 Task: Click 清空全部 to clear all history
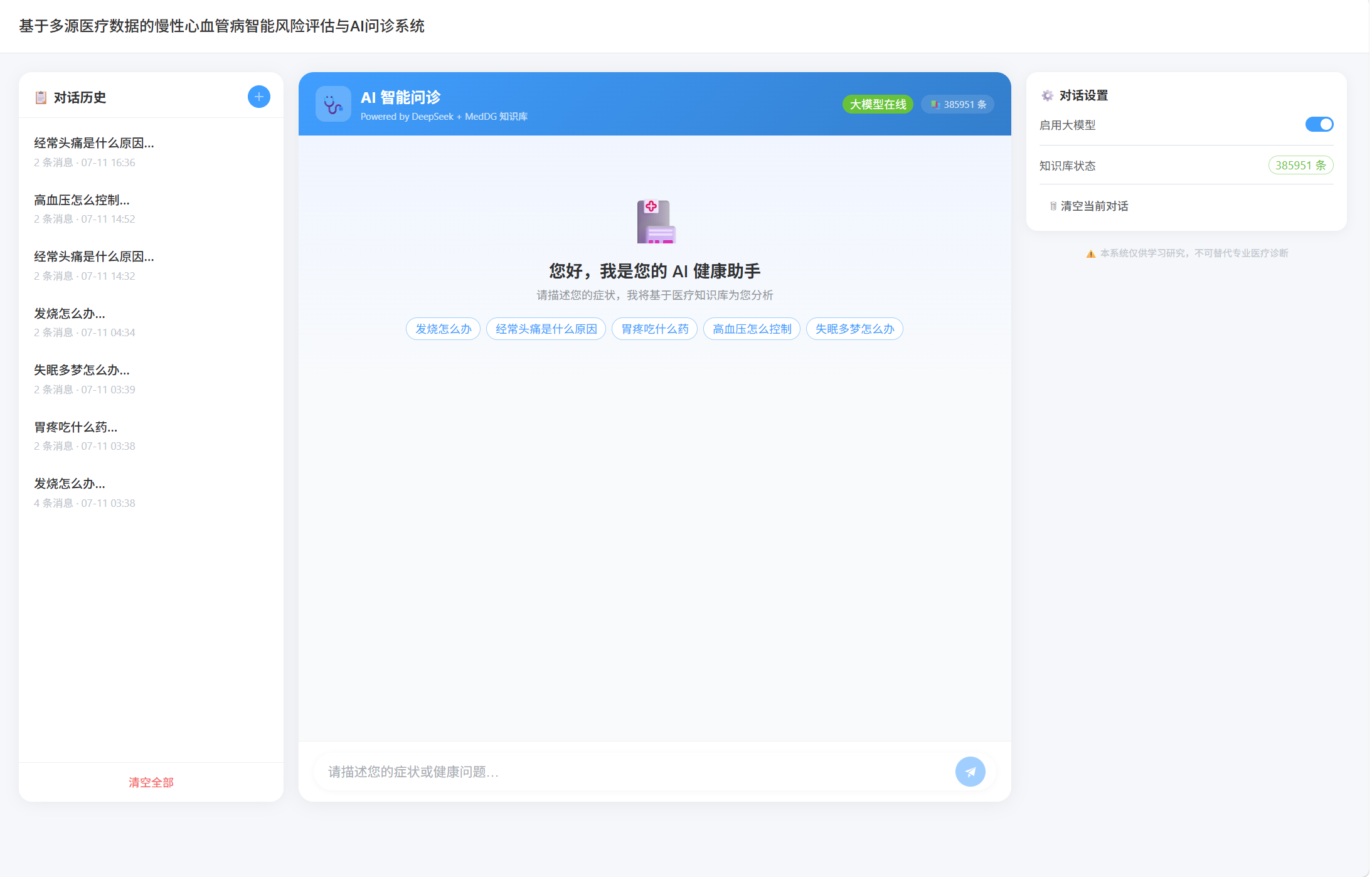click(151, 782)
